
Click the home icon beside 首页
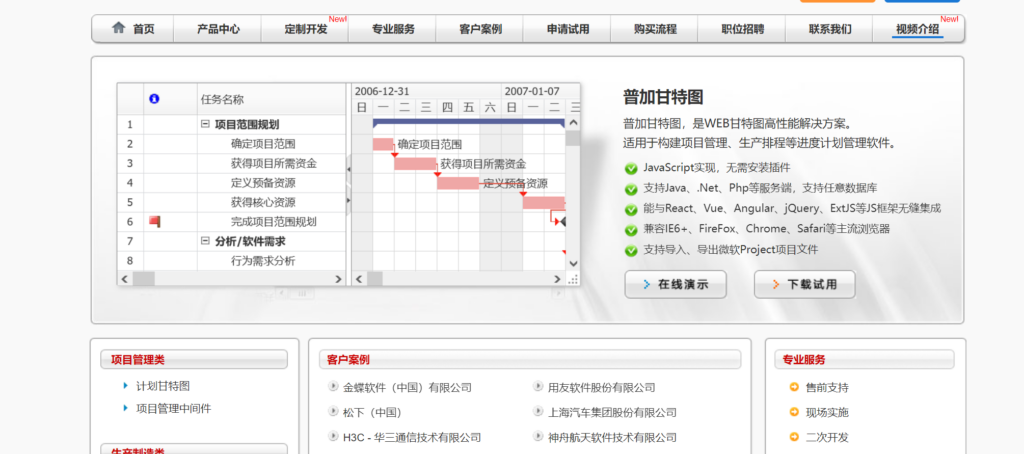[x=119, y=28]
